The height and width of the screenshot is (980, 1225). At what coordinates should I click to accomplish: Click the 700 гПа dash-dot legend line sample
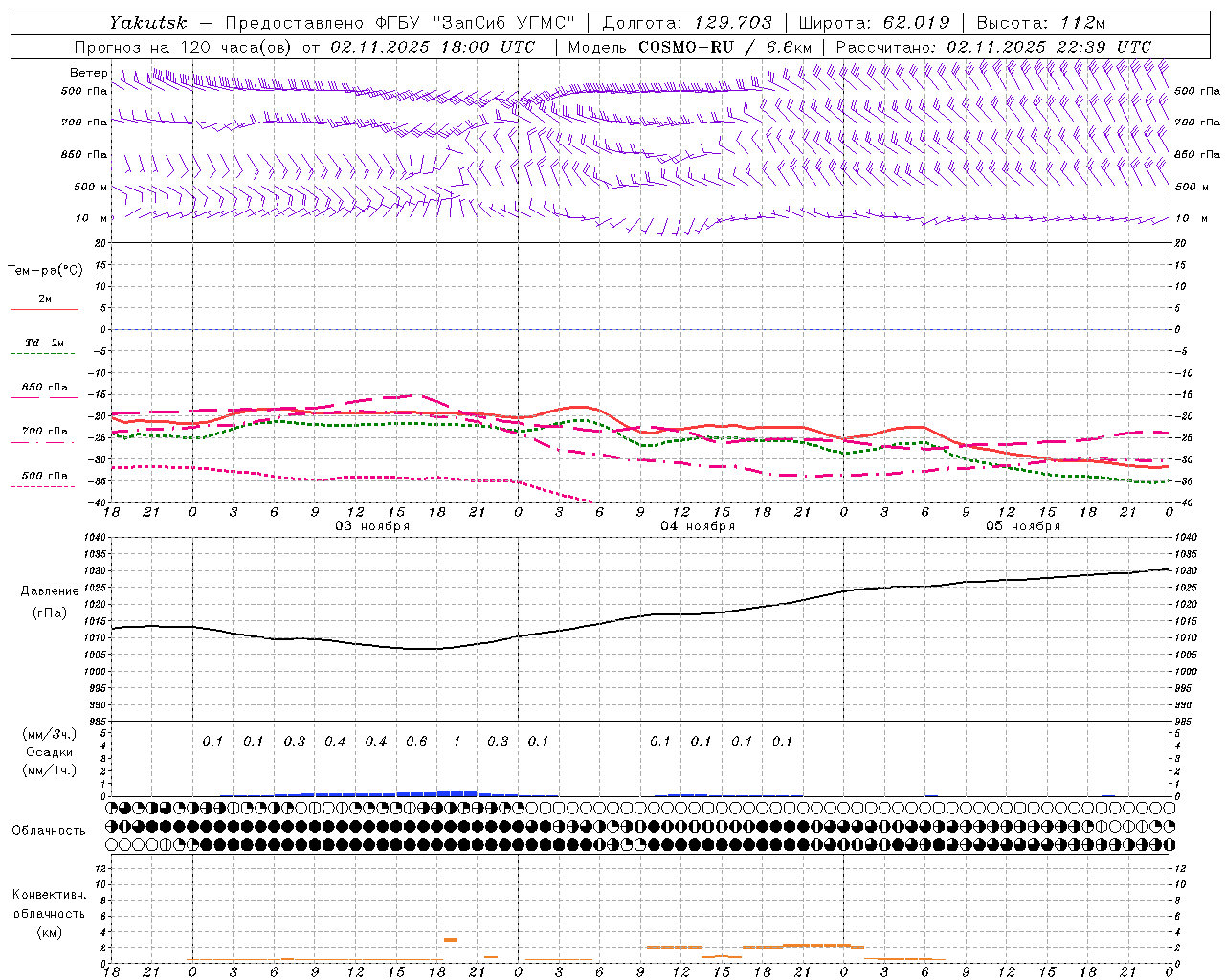coord(42,443)
